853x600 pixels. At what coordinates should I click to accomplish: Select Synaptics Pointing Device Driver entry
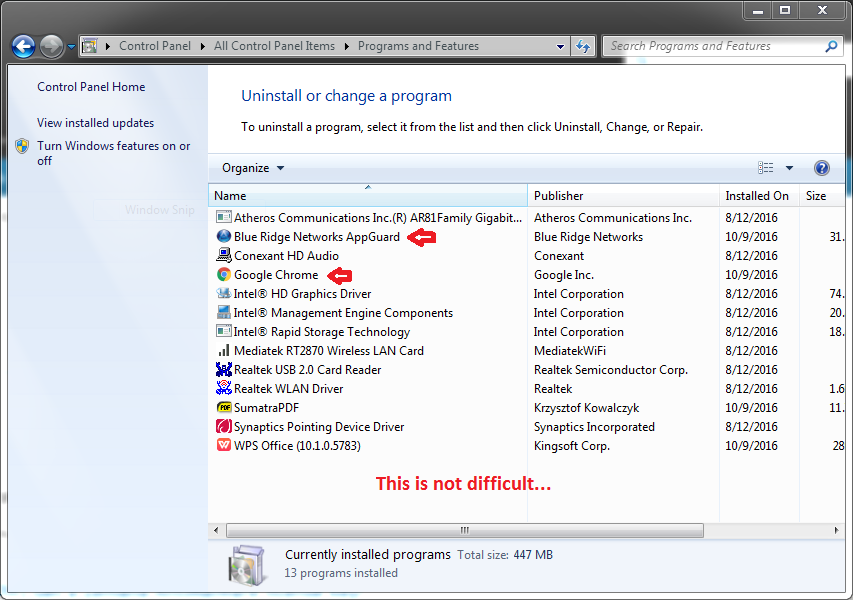pyautogui.click(x=319, y=427)
